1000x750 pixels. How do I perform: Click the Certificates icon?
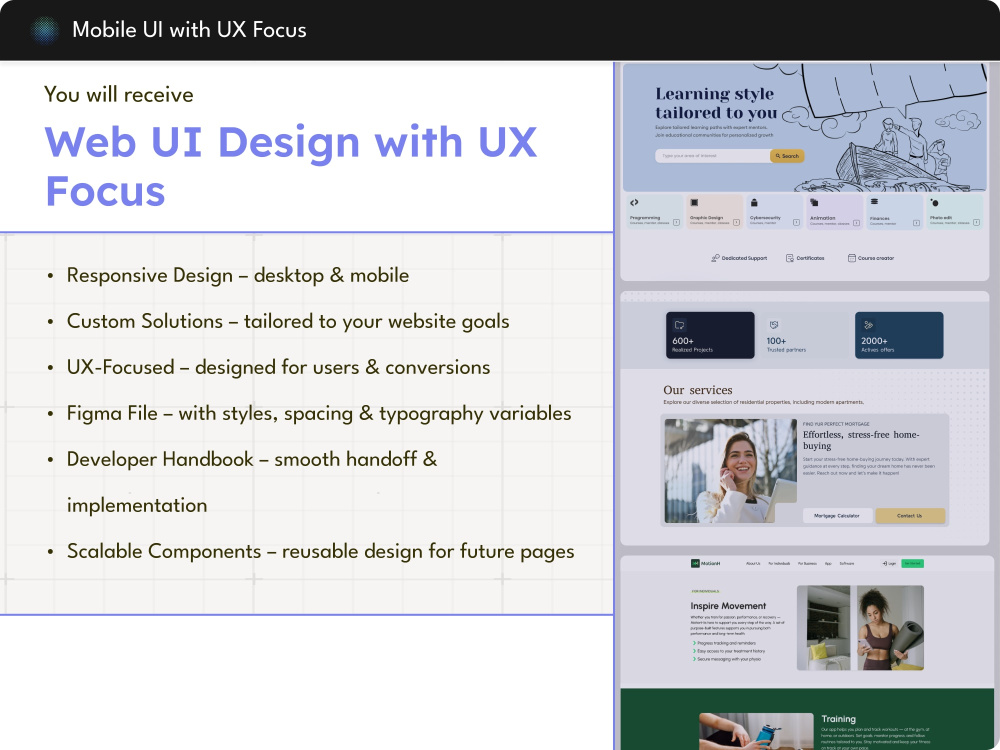[x=790, y=258]
